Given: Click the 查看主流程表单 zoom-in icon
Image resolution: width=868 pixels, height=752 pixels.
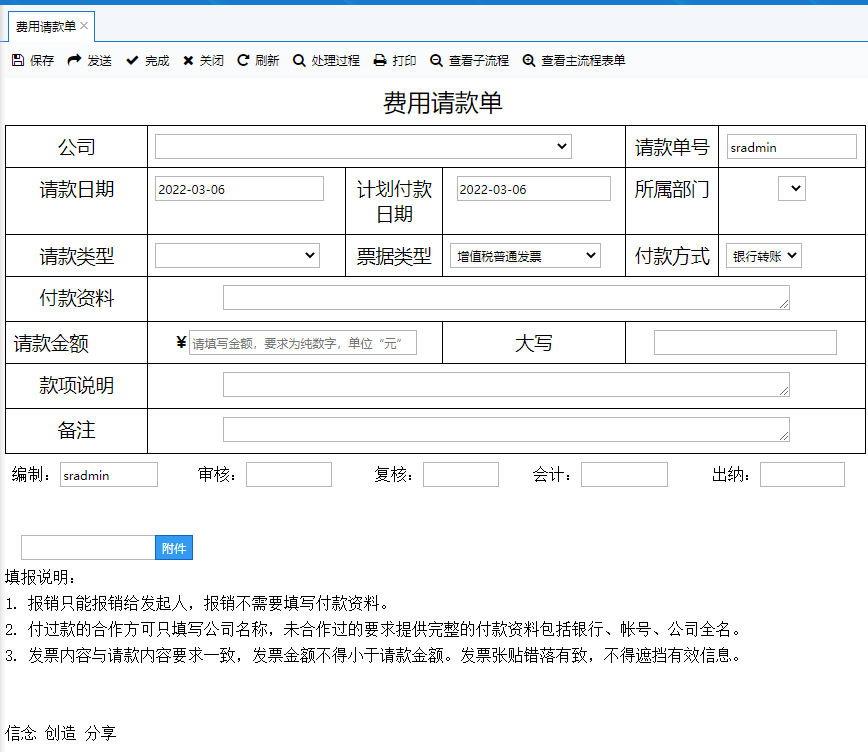Looking at the screenshot, I should [x=529, y=60].
